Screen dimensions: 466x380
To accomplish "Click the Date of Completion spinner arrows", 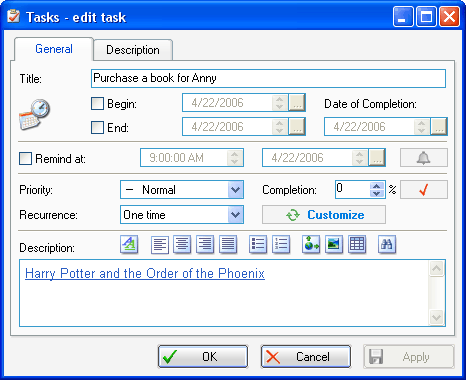I will [422, 127].
